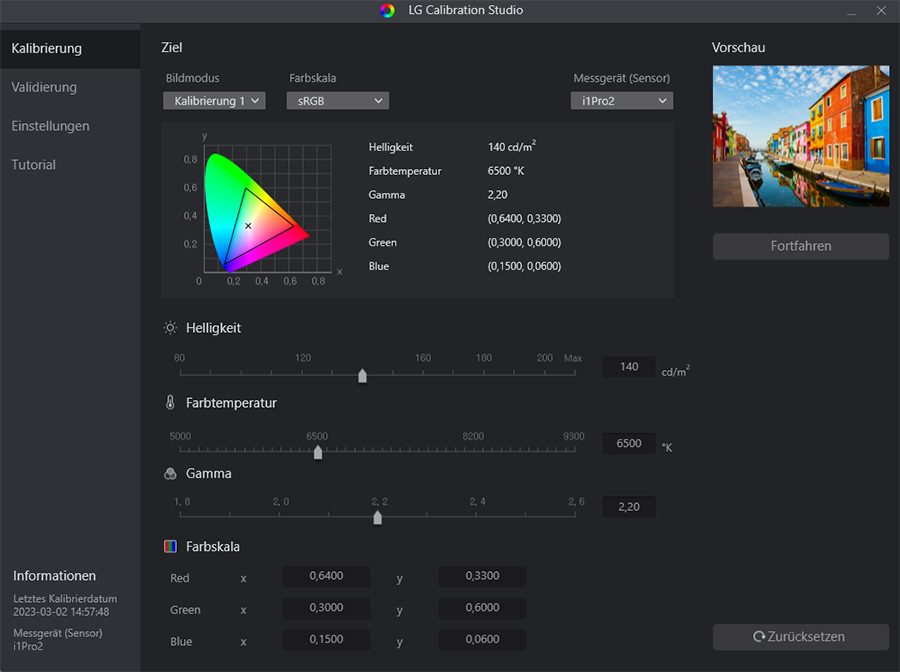900x672 pixels.
Task: Click the 'Vorschau' heading
Action: 738,48
